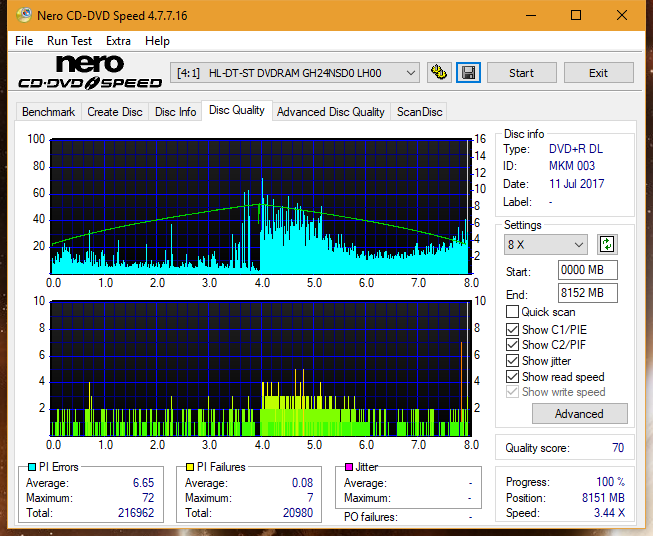Open the Extra menu

(x=118, y=41)
